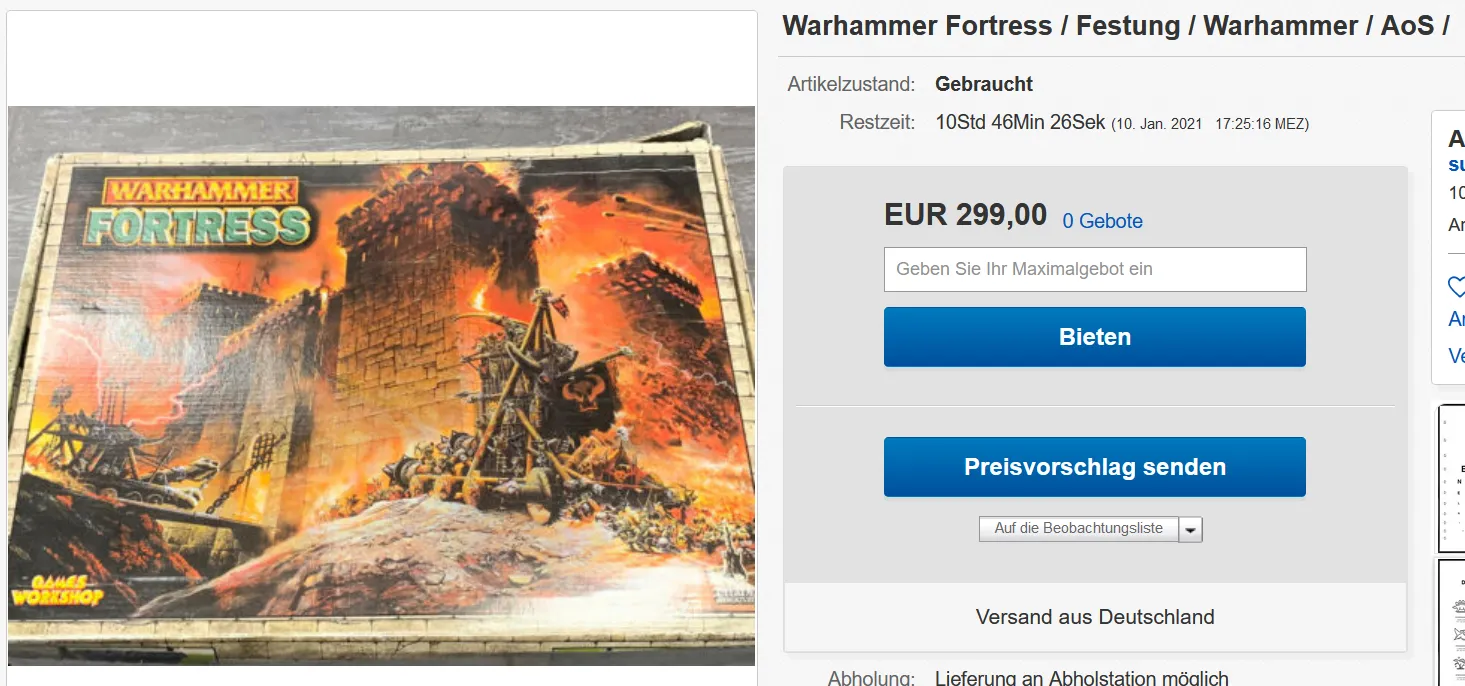This screenshot has width=1465, height=686.
Task: Click the Restzeit countdown timer text
Action: coord(1020,123)
